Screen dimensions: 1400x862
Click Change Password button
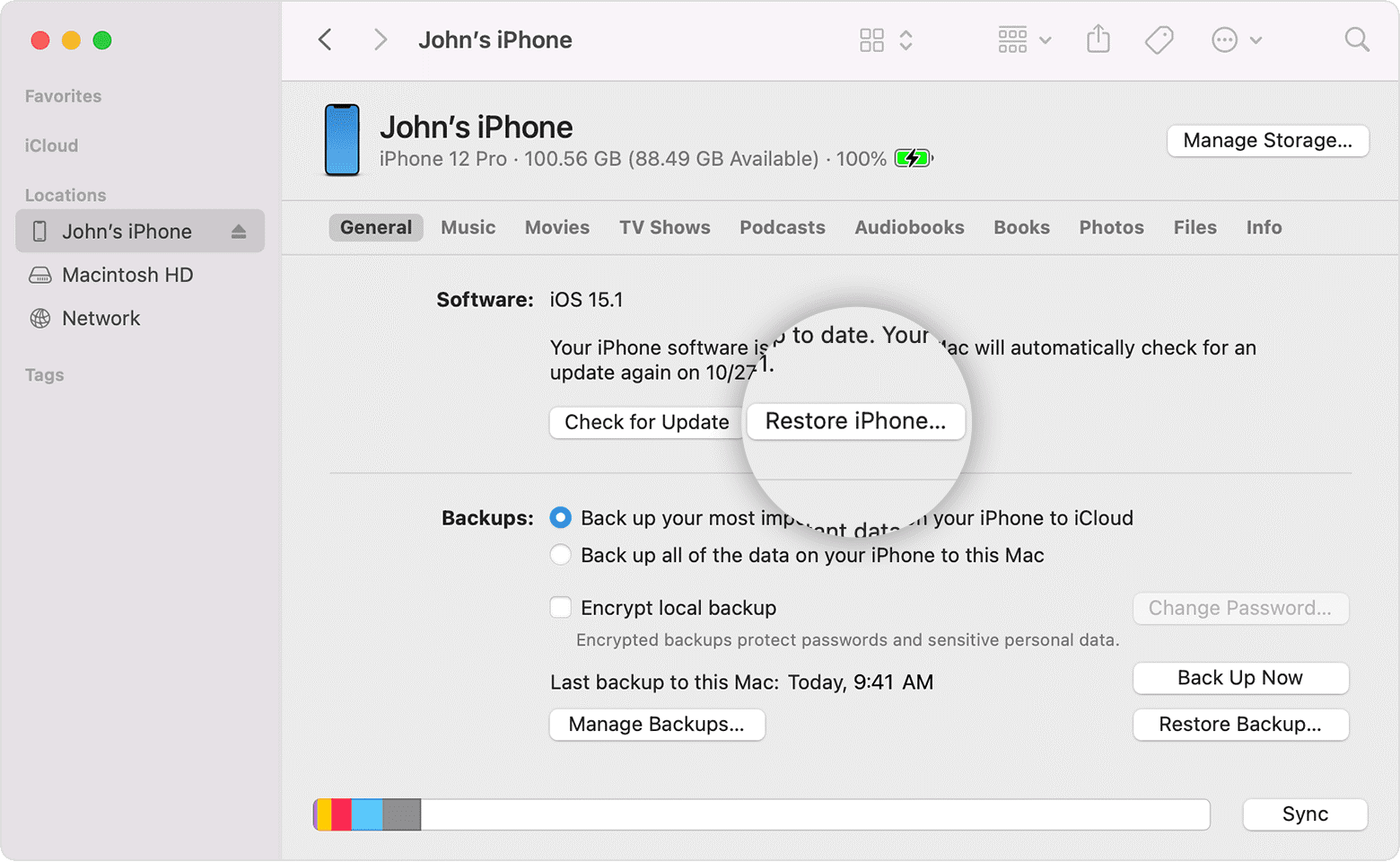pyautogui.click(x=1240, y=608)
